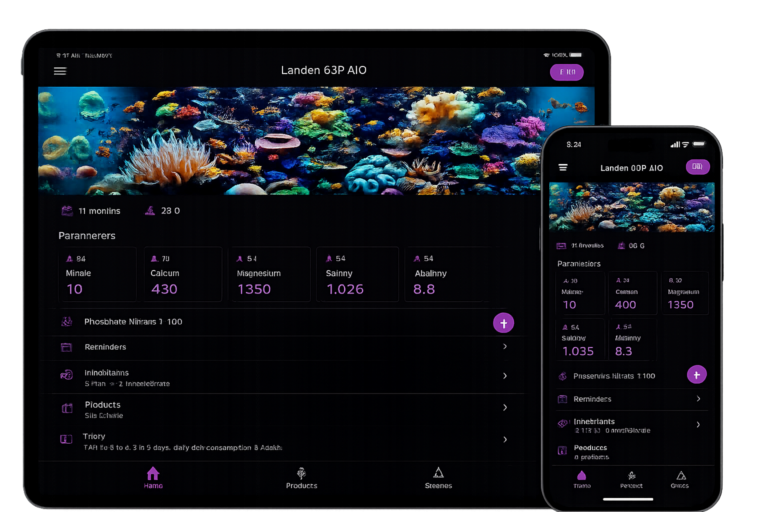Click the calendar icon under the phone's banner

tap(562, 245)
